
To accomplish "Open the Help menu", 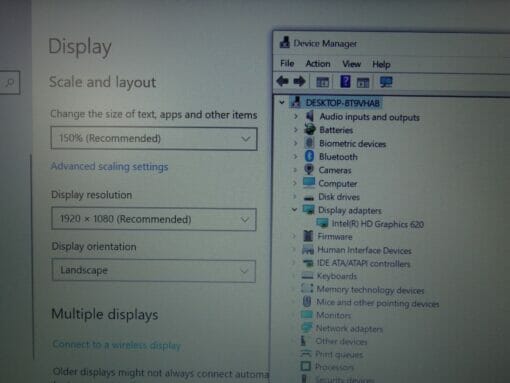I will tap(381, 64).
